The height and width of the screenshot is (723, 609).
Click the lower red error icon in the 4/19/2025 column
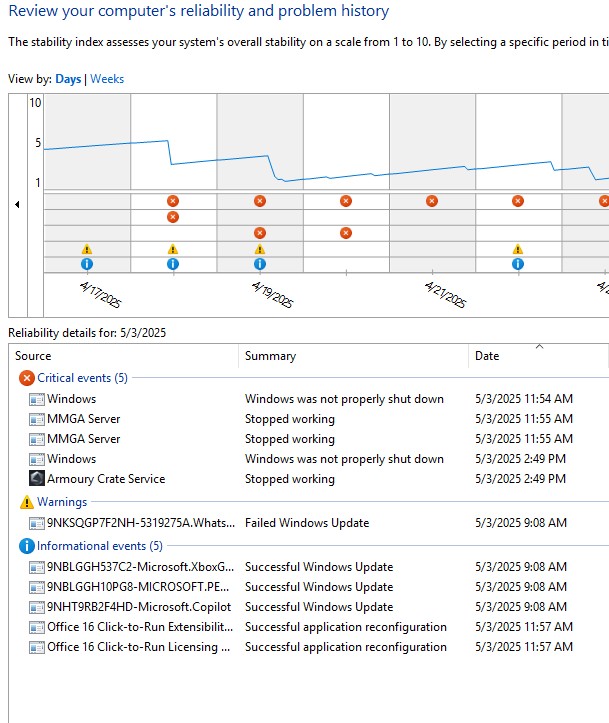coord(260,233)
